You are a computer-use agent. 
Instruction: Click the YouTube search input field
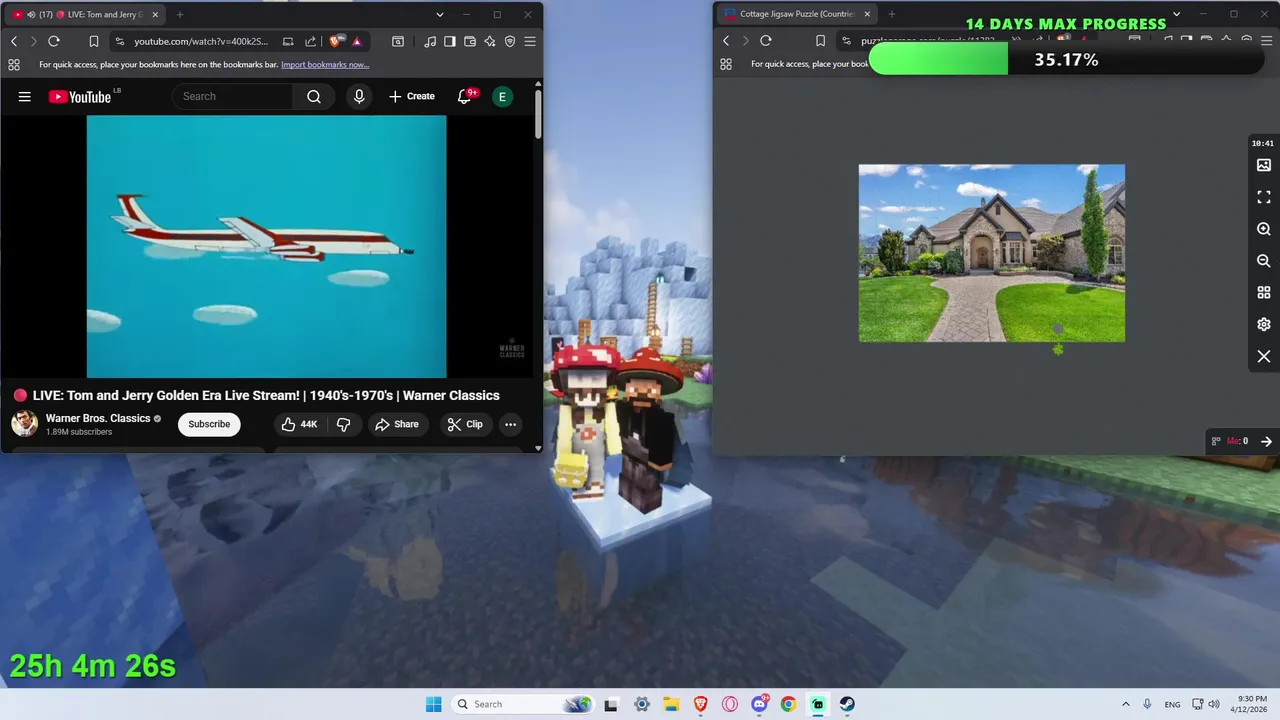tap(233, 96)
